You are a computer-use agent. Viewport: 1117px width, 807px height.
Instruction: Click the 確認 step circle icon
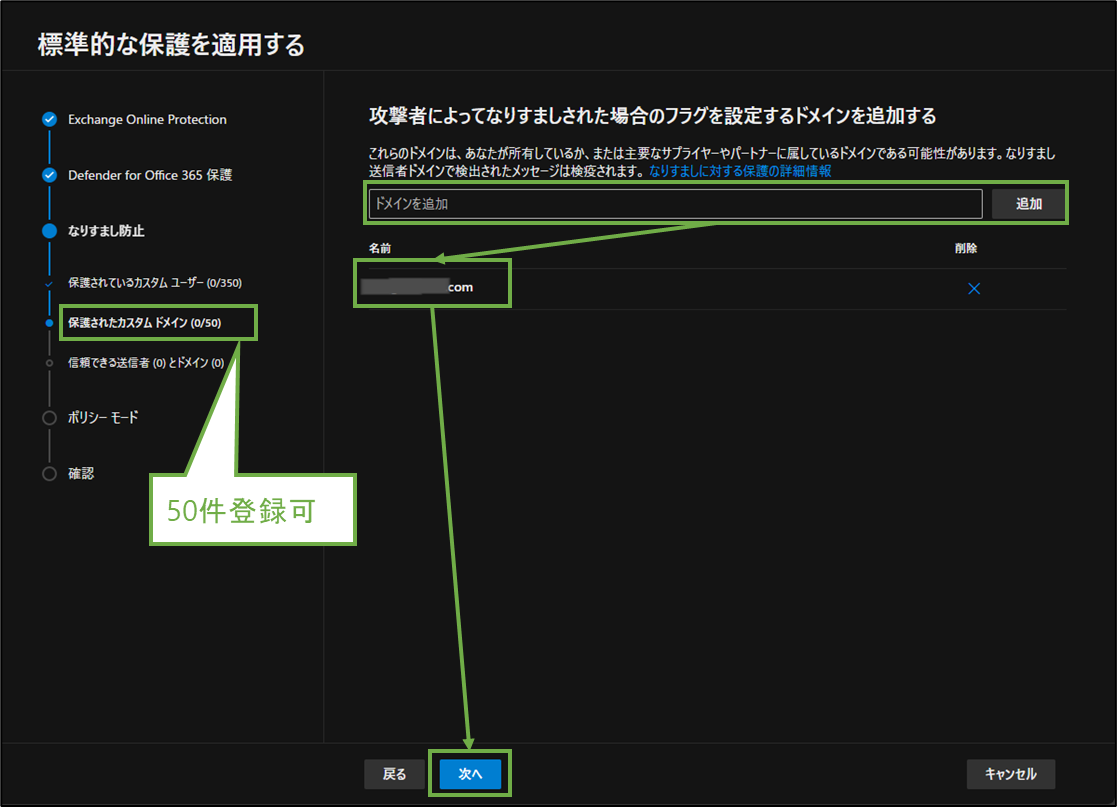coord(49,474)
